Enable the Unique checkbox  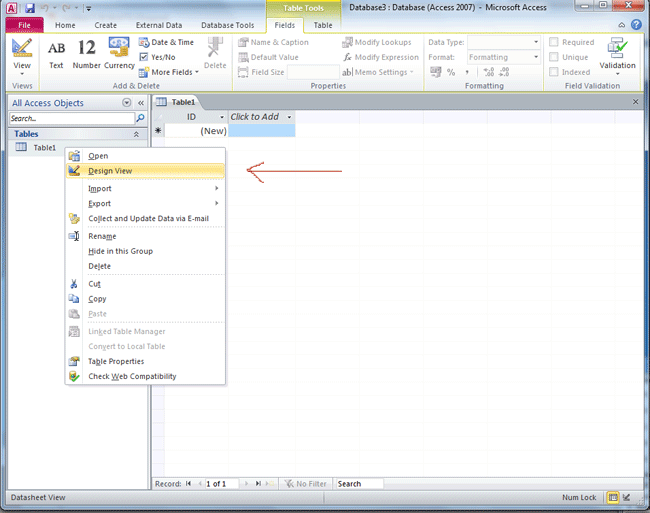click(x=554, y=57)
